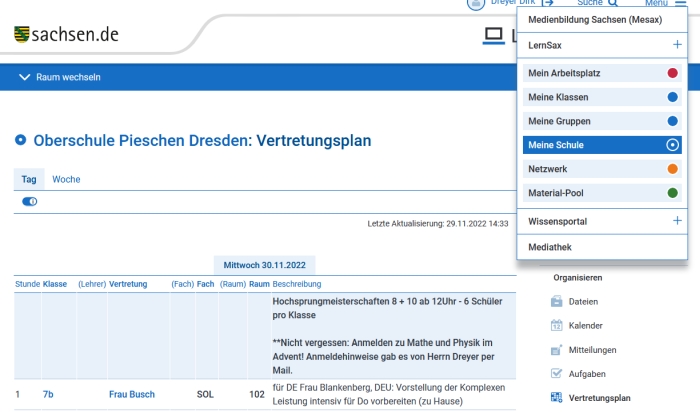This screenshot has width=700, height=413.
Task: Click the search magnifier icon
Action: click(x=613, y=4)
